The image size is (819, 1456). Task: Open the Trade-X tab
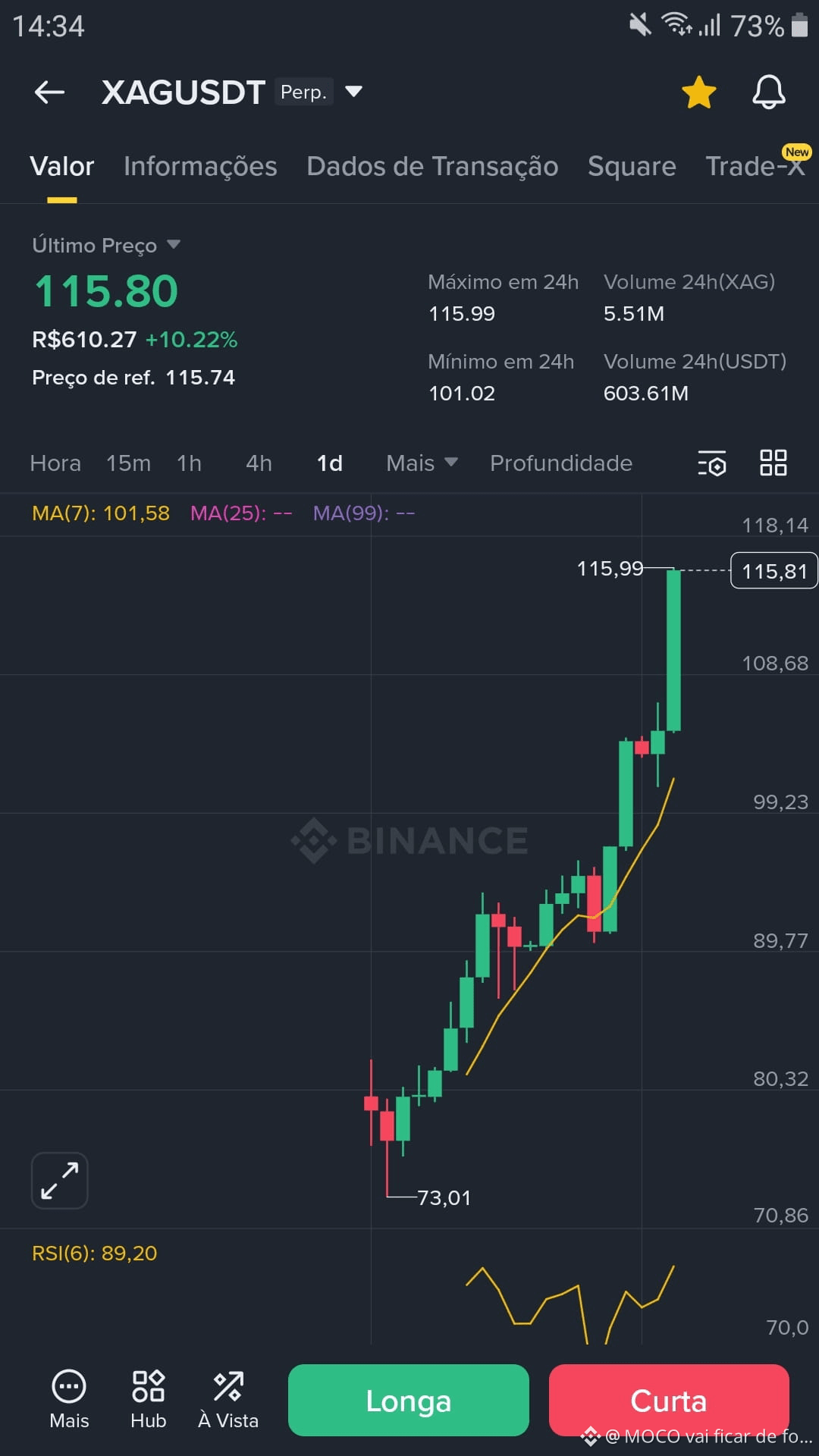[755, 166]
